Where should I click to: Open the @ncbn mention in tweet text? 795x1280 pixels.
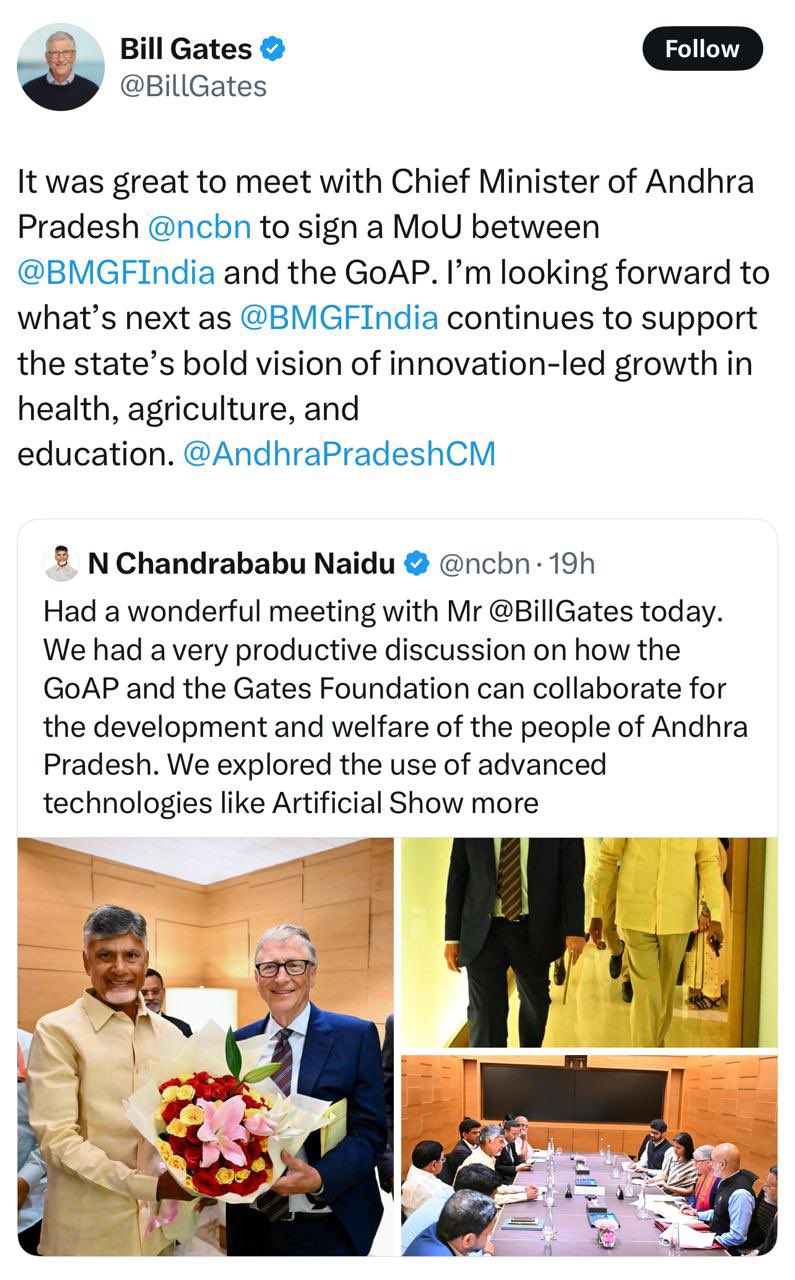pos(199,227)
